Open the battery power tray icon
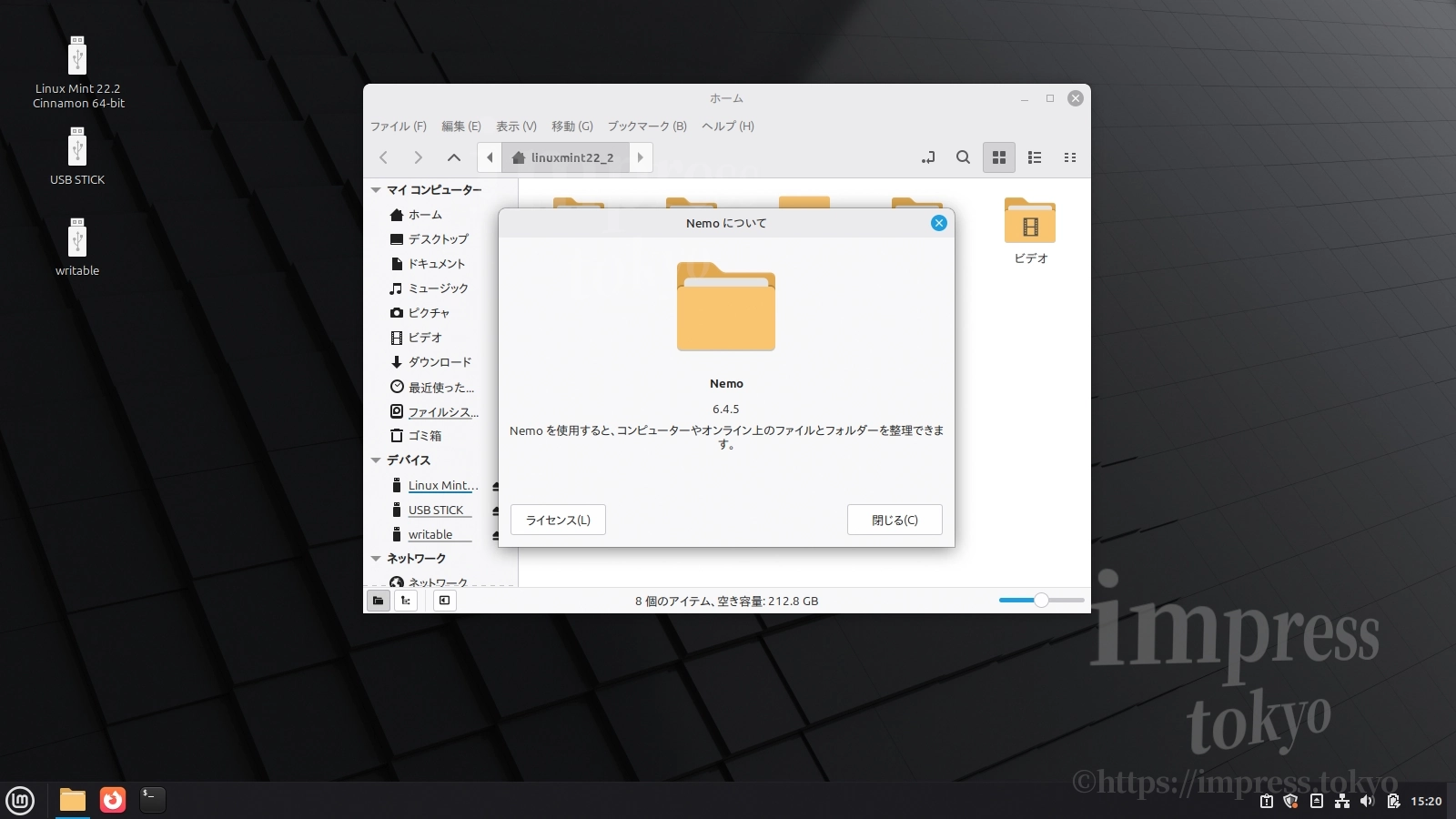The image size is (1456, 819). 1393,802
